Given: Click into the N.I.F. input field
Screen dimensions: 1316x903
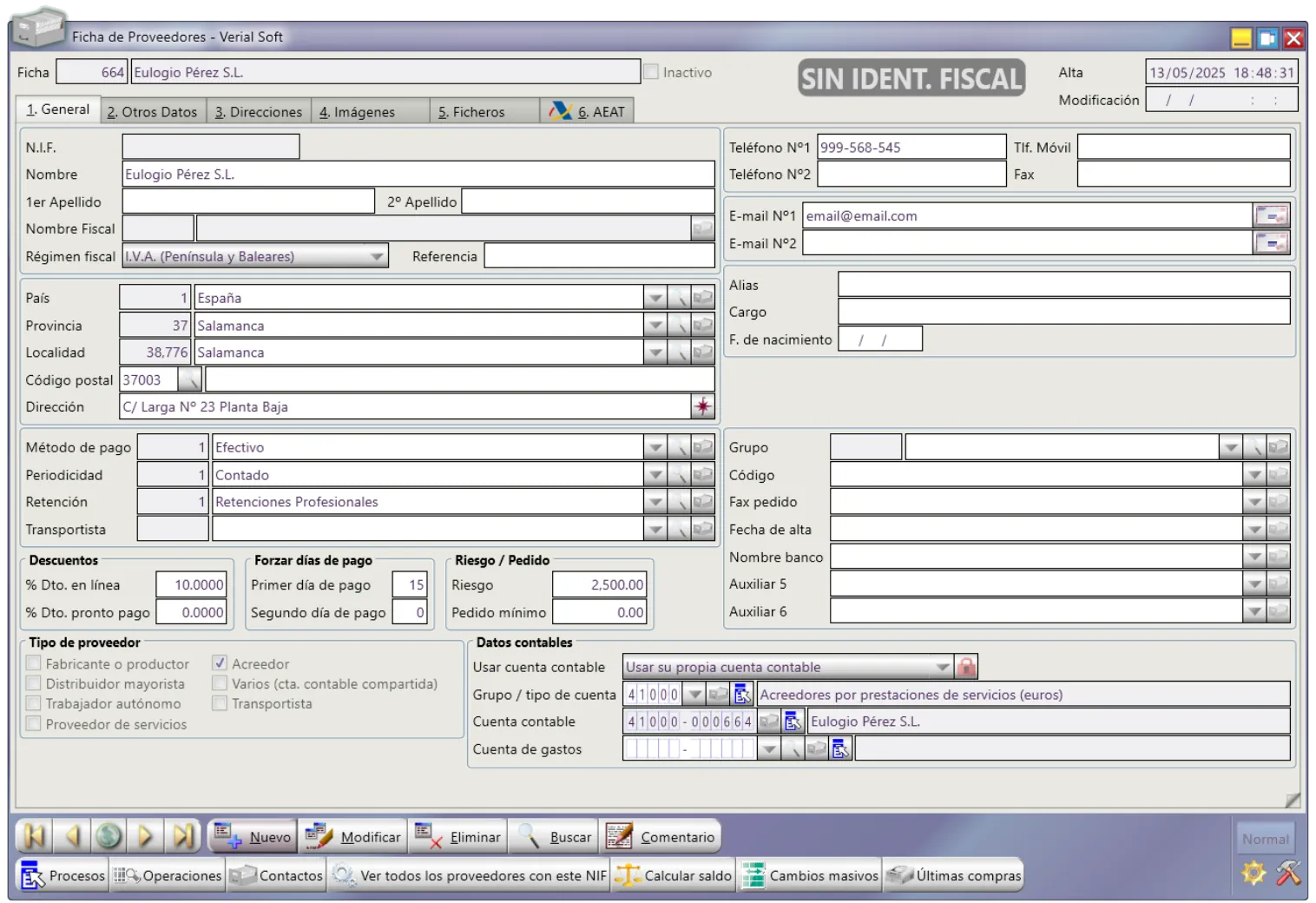Looking at the screenshot, I should pyautogui.click(x=211, y=147).
